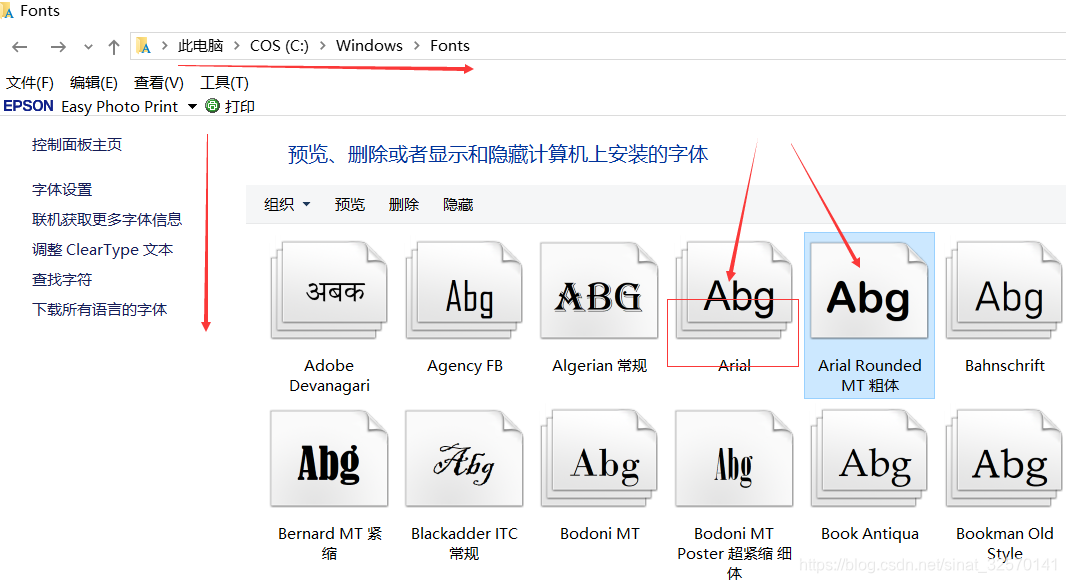Click the Bernard MT 紧缩 name label
Screen dimensions: 1066x583
pyautogui.click(x=330, y=544)
